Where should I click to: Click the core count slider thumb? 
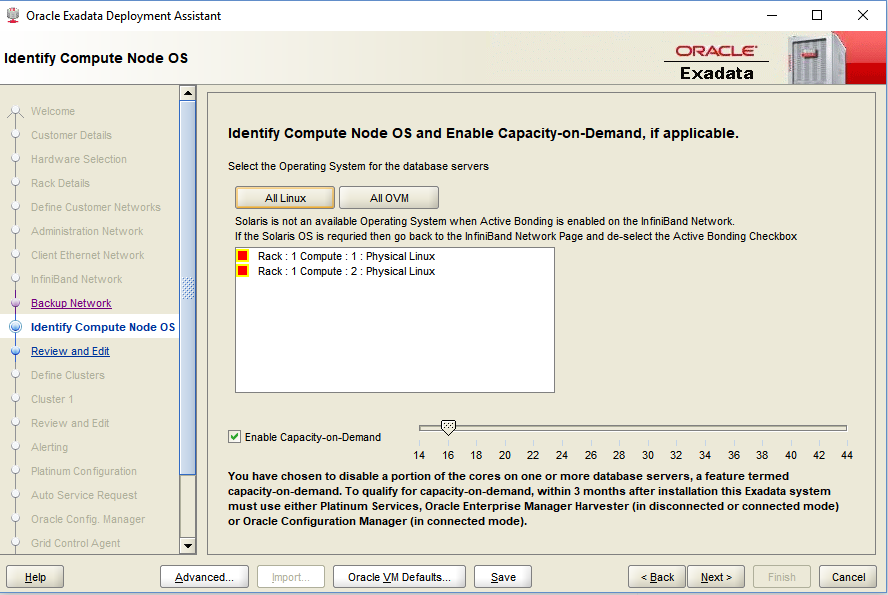(449, 427)
